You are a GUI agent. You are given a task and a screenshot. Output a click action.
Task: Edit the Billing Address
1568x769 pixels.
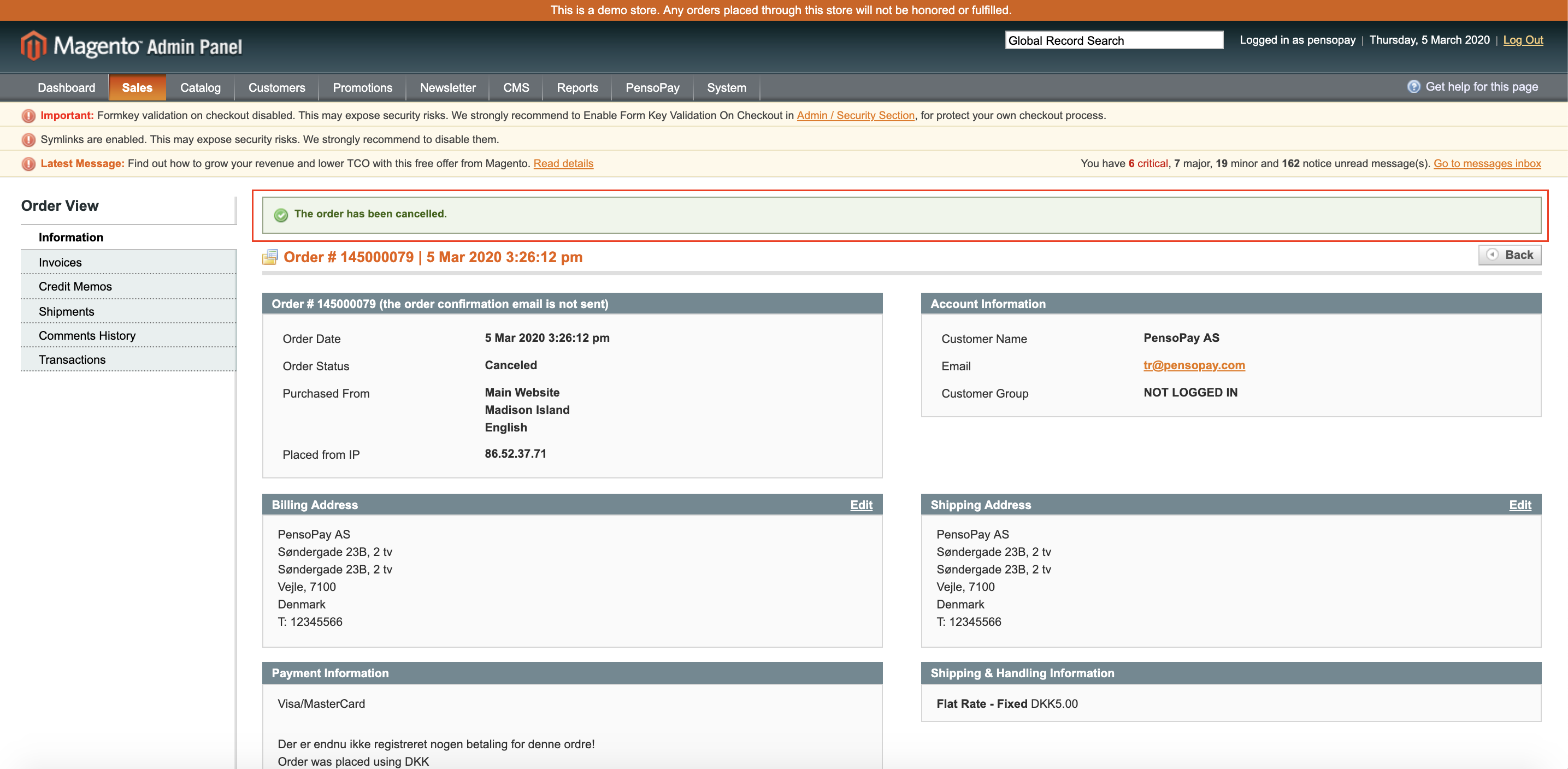[860, 505]
